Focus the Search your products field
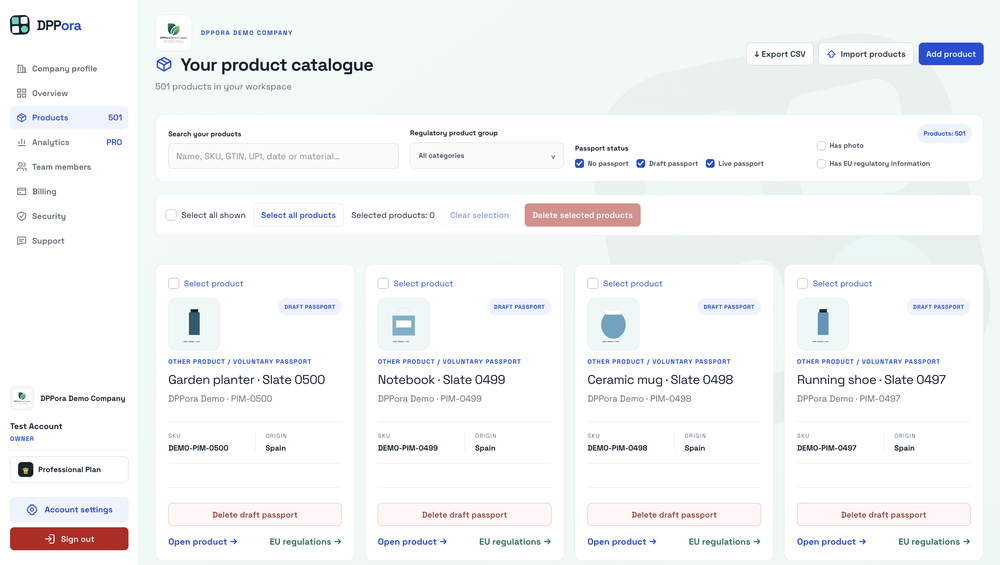1000x565 pixels. pos(283,156)
